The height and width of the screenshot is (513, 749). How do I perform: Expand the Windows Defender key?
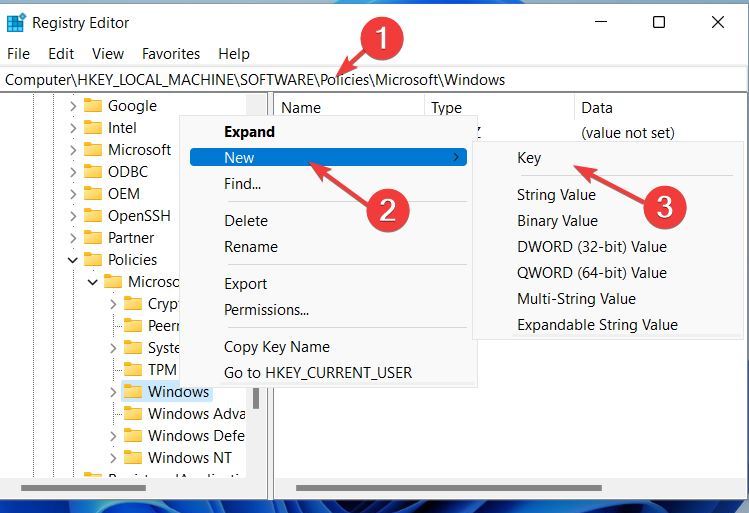click(113, 436)
